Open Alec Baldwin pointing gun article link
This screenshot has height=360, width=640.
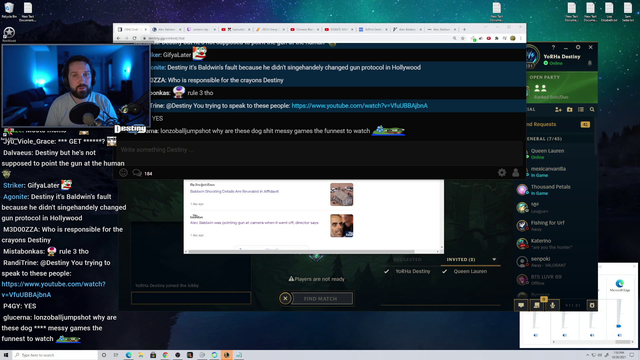[x=254, y=222]
